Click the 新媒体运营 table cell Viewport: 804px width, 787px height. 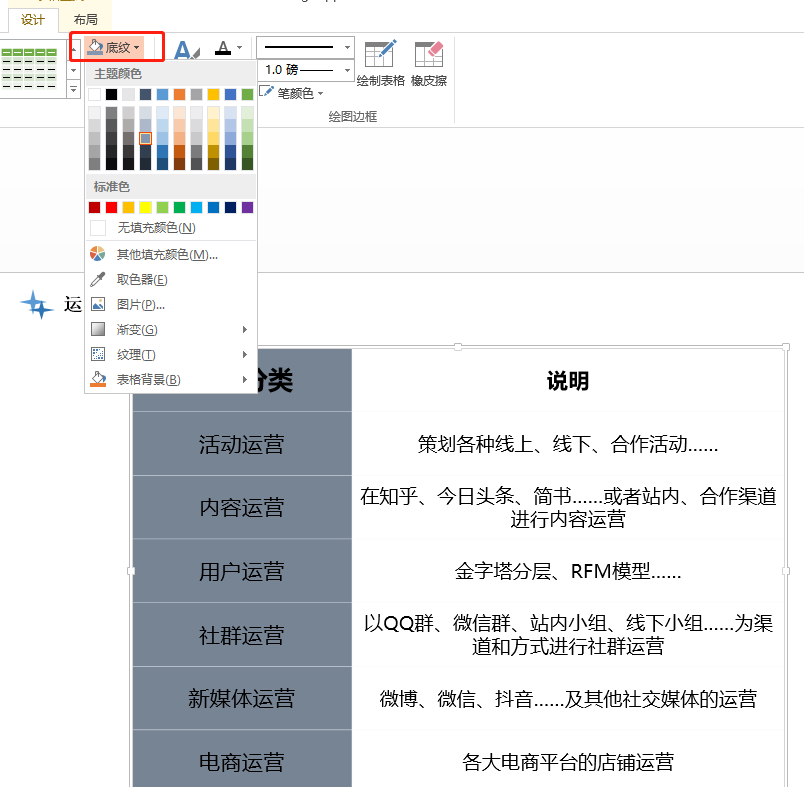(x=242, y=698)
